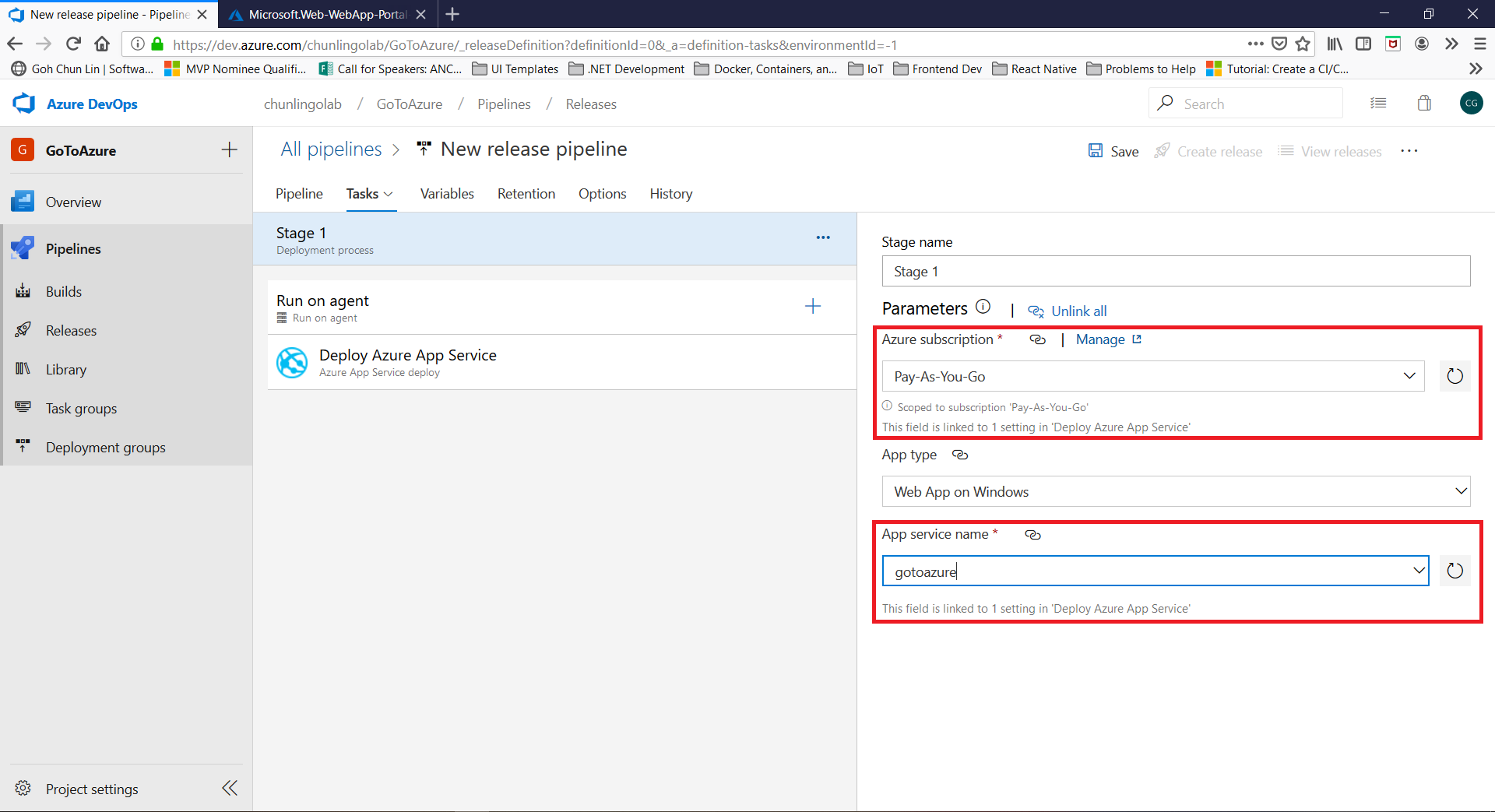Save the release pipeline

coord(1113,151)
